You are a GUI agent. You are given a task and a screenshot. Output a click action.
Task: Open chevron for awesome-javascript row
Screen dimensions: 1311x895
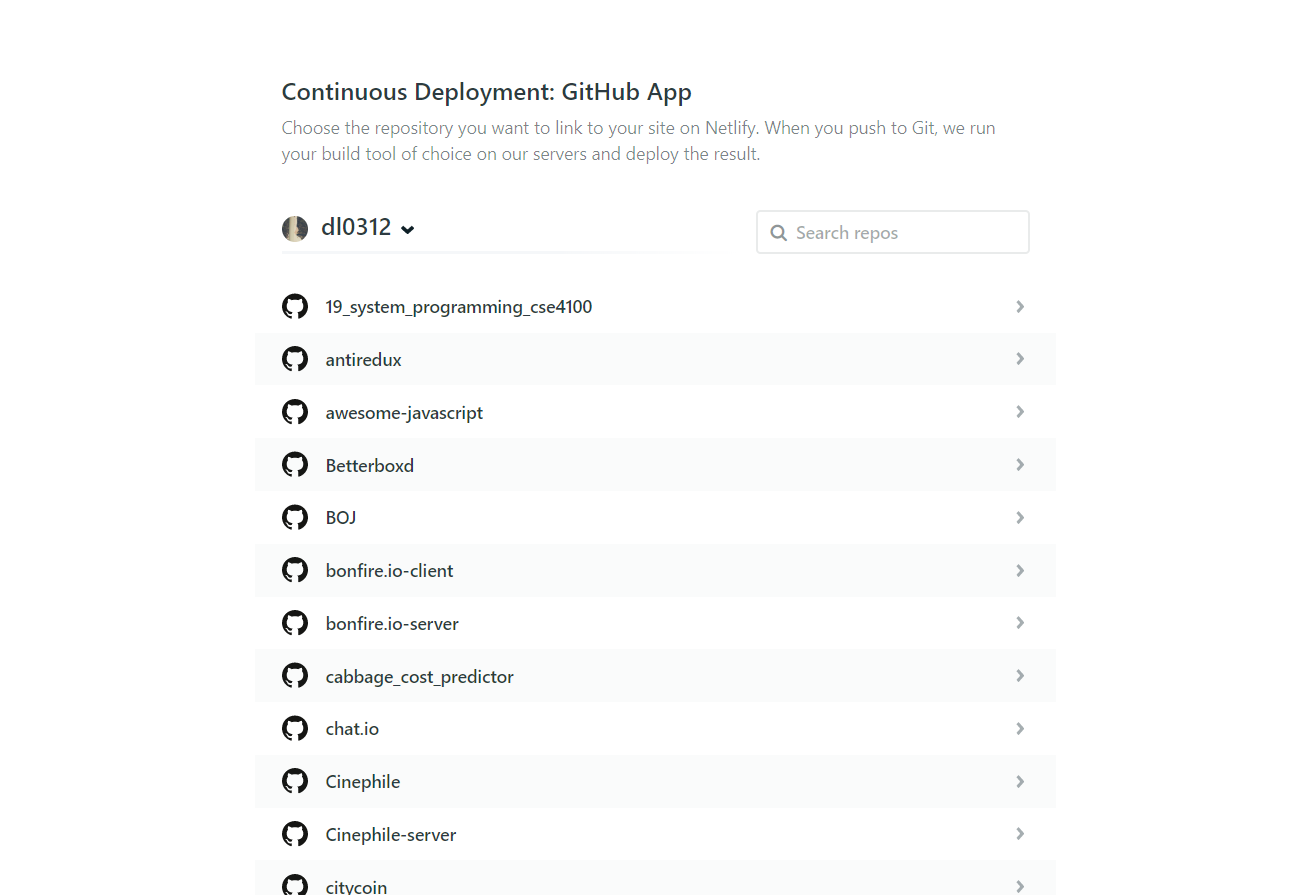point(1020,412)
